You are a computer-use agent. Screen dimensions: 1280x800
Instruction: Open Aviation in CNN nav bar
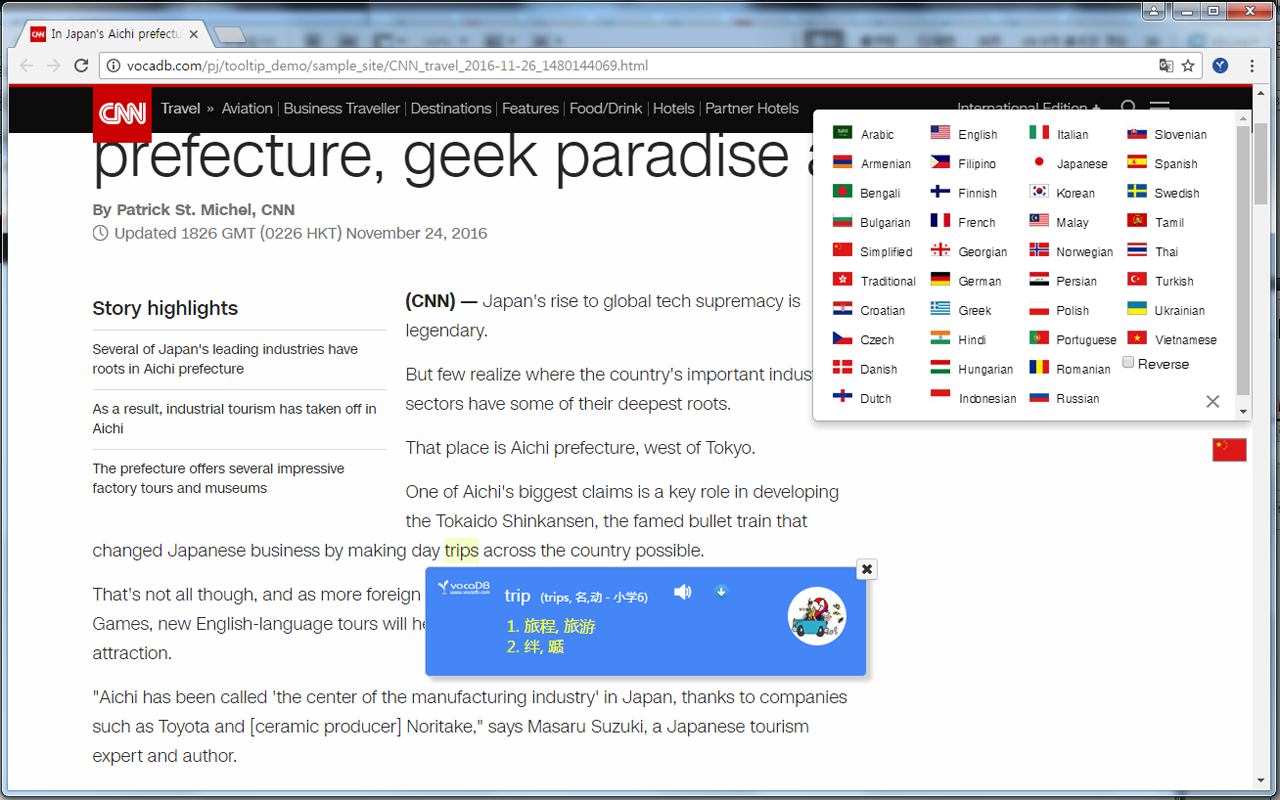click(247, 108)
